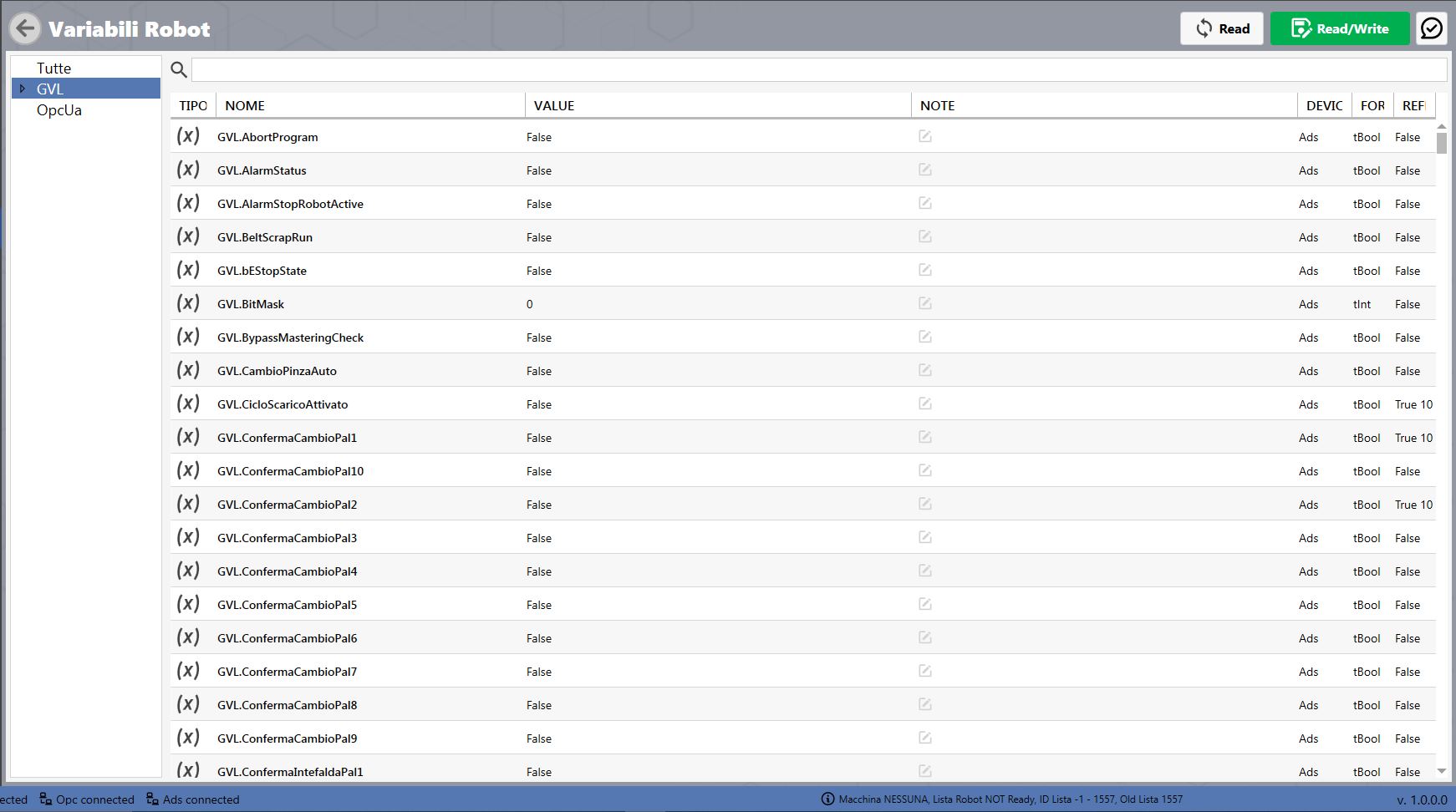Viewport: 1456px width, 812px height.
Task: Click the value 0 of GVL.BitMask
Action: point(529,304)
